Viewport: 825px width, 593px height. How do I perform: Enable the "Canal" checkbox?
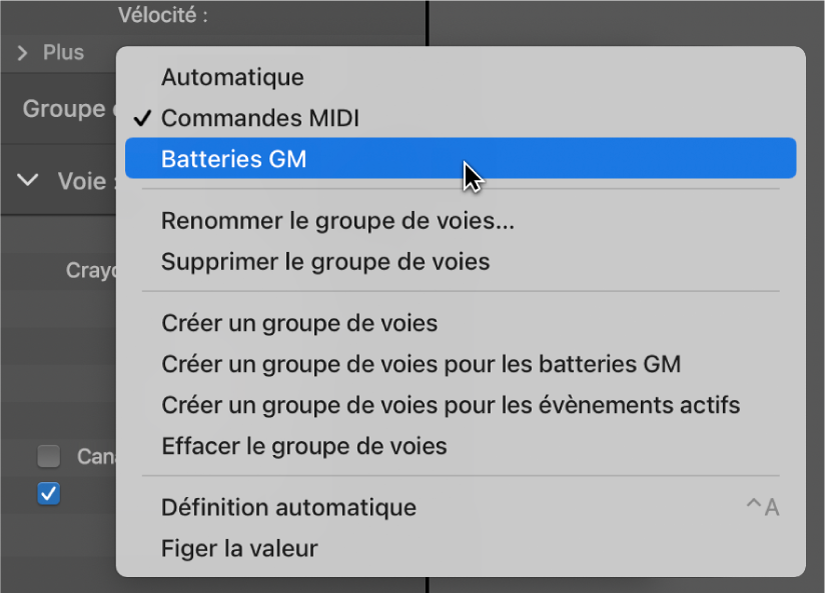(x=48, y=456)
